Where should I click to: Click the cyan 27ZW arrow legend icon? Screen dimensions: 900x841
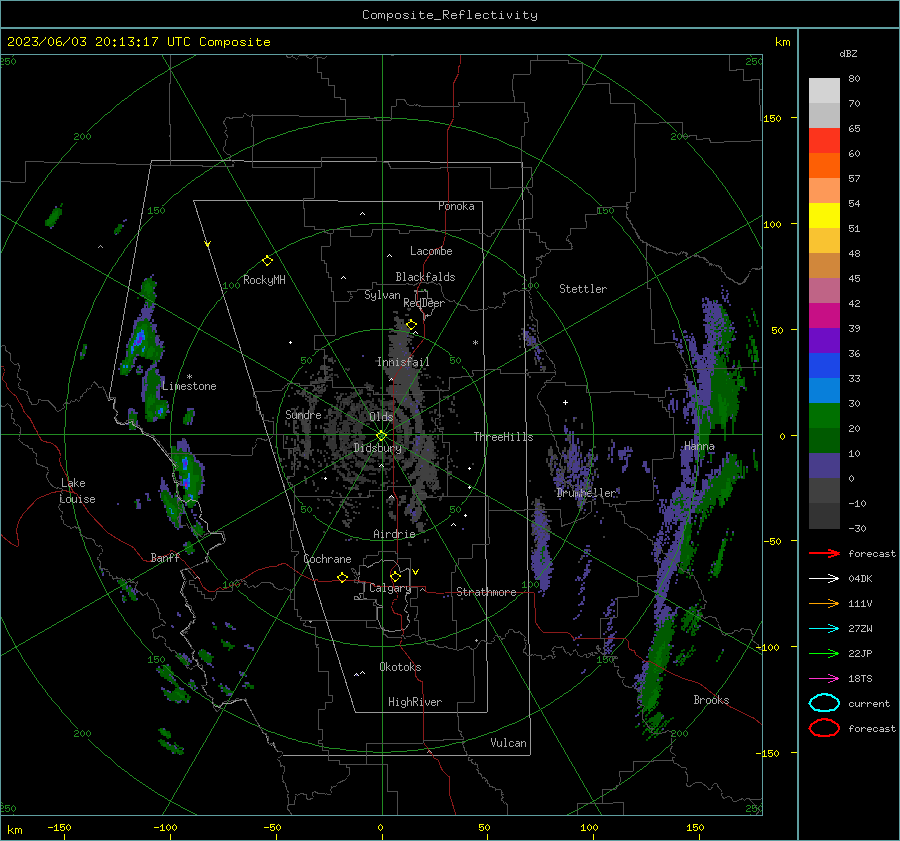click(x=824, y=629)
